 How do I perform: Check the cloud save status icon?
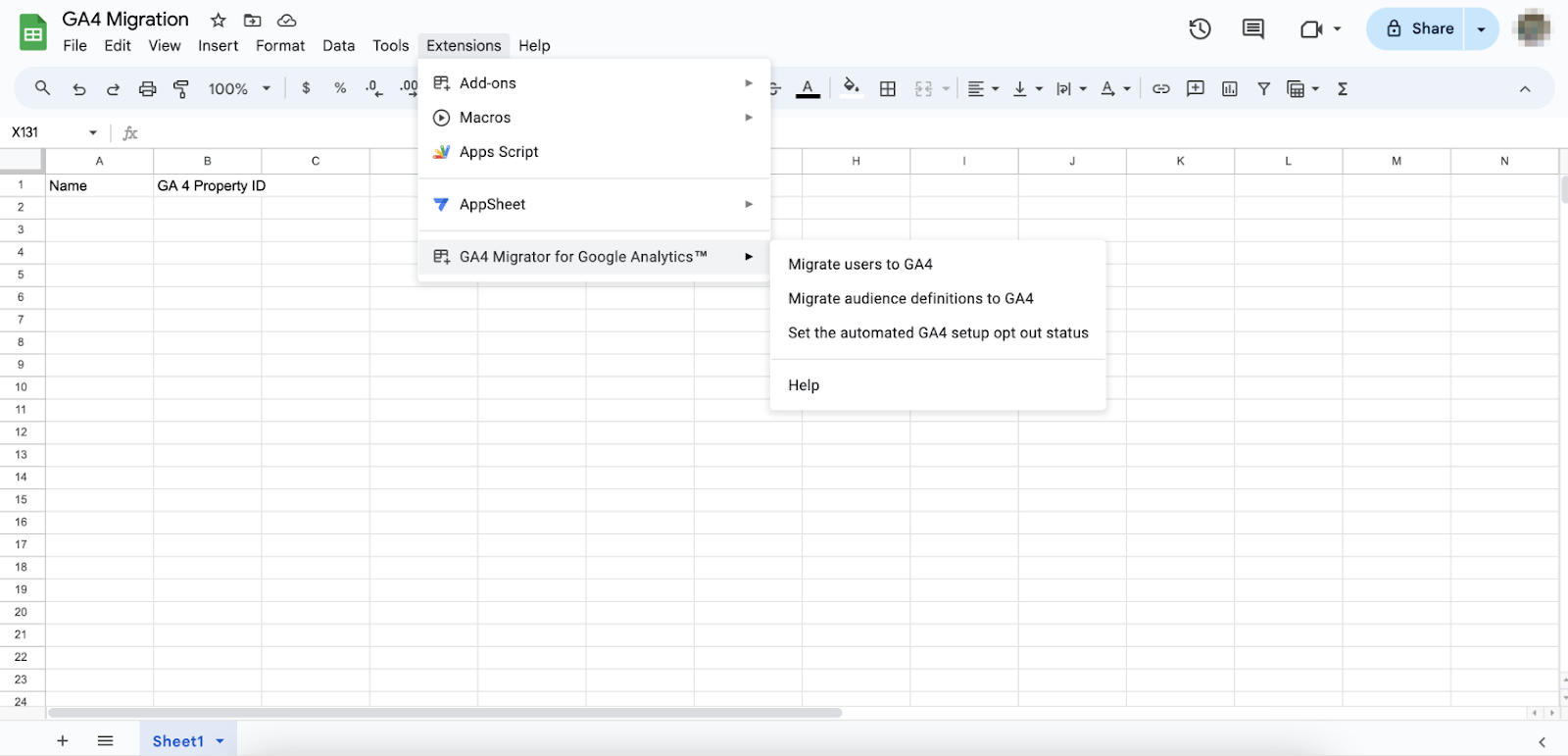click(287, 21)
